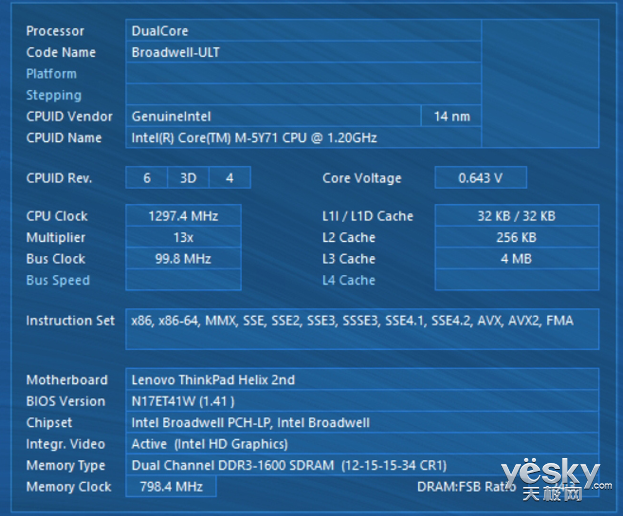This screenshot has height=516, width=623.
Task: Select the CPUID Vendor value "GenuineIntel"
Action: [x=273, y=116]
